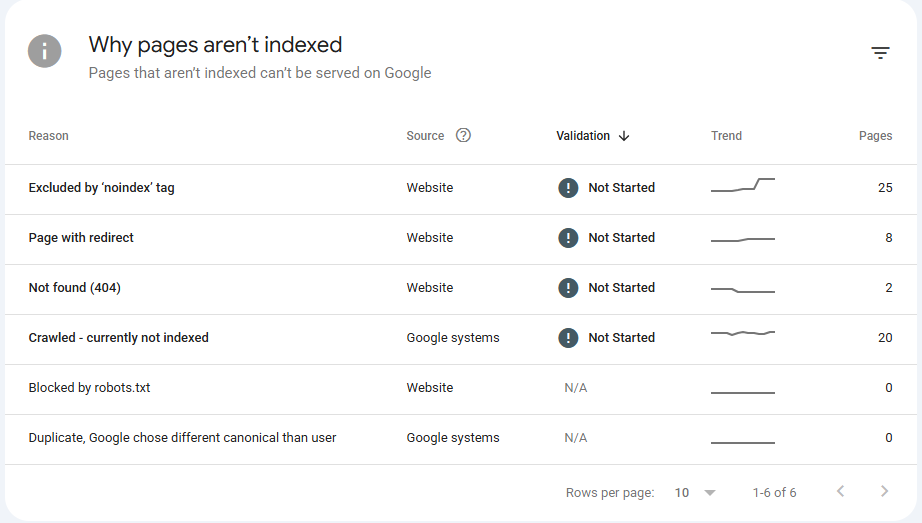Click the 0 pages count for Duplicate canonical row
The image size is (922, 523).
coord(888,438)
